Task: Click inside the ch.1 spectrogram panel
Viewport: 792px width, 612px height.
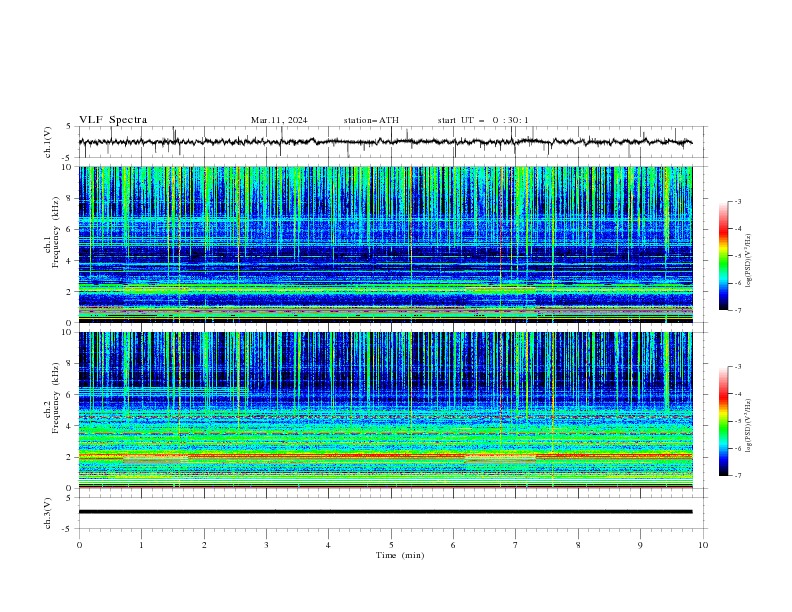Action: 385,244
